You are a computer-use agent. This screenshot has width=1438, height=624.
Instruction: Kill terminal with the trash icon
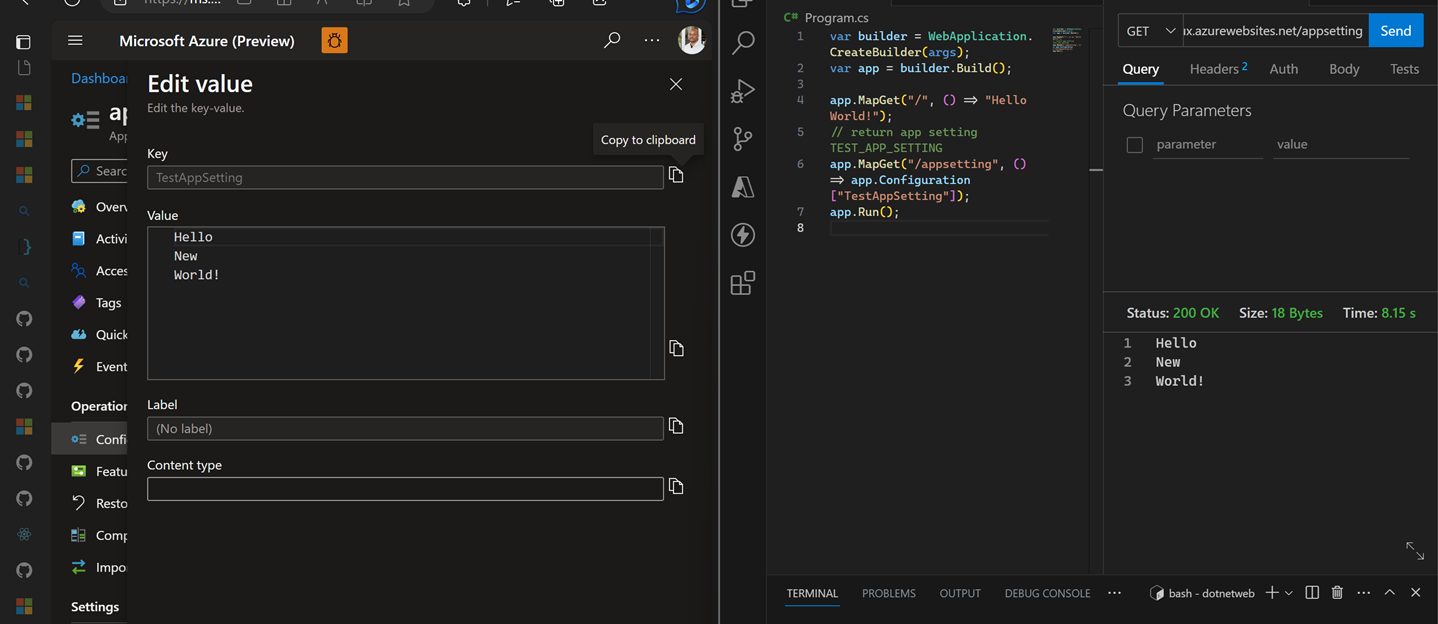(x=1338, y=593)
